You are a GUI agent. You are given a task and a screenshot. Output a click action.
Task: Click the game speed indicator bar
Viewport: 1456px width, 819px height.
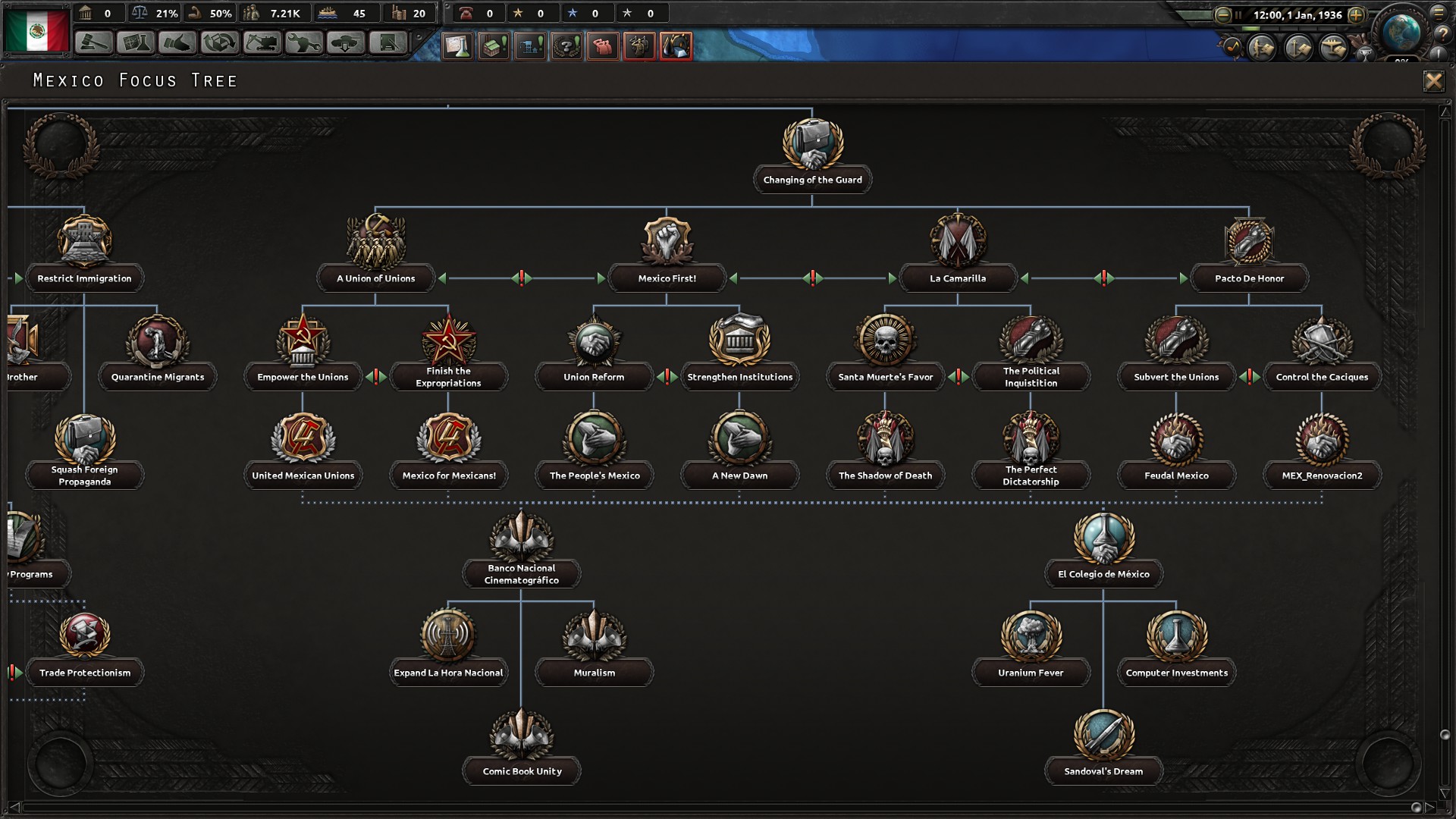tap(1289, 28)
